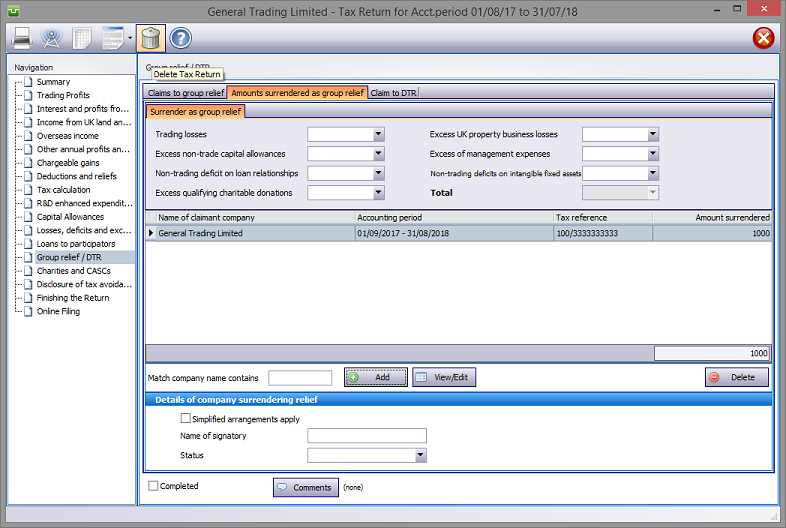Select Amounts surrendered as group relief tab
The height and width of the screenshot is (528, 786).
297,93
